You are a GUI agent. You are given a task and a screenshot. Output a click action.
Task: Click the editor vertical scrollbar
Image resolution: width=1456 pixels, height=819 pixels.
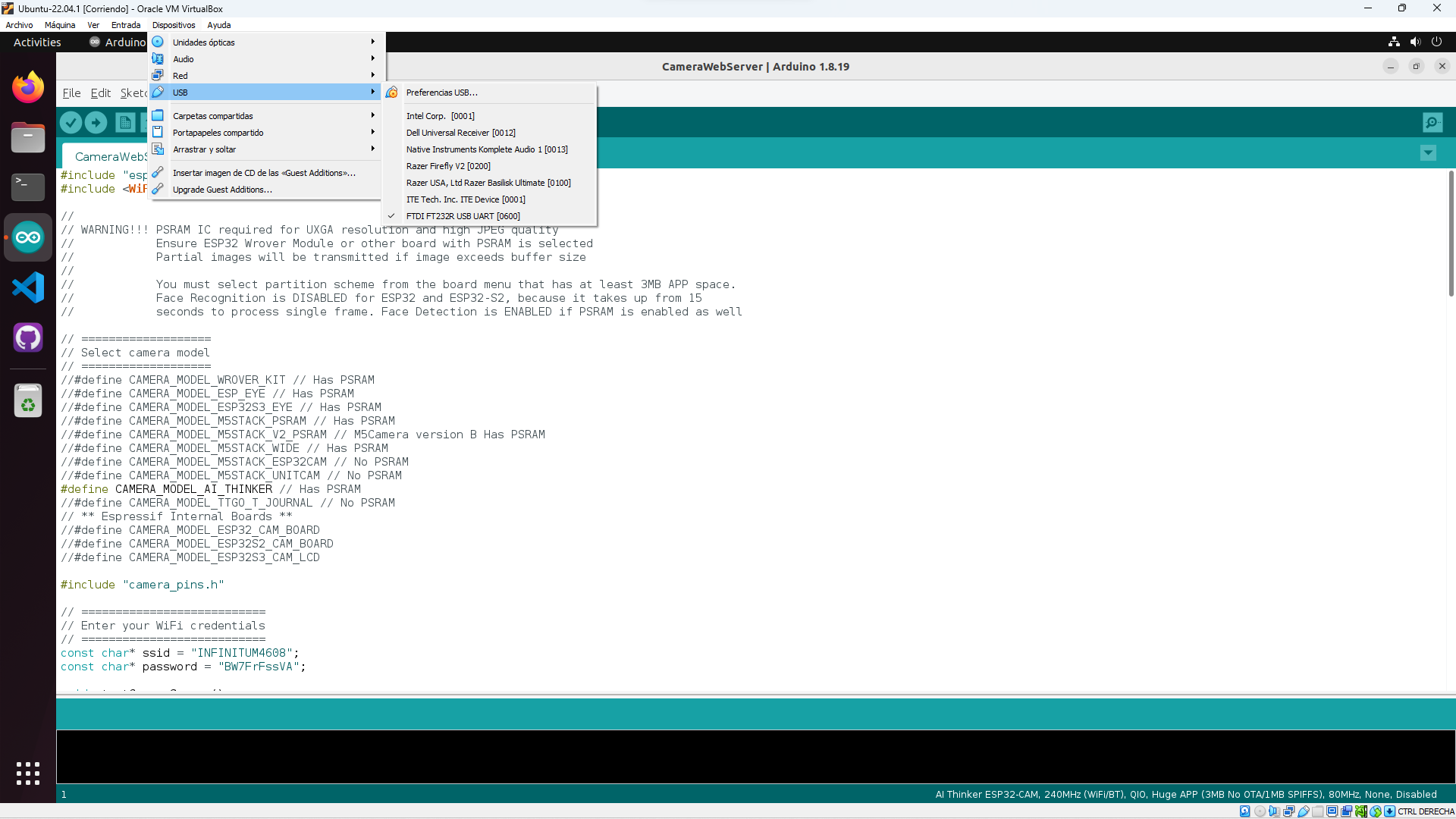click(x=1450, y=235)
